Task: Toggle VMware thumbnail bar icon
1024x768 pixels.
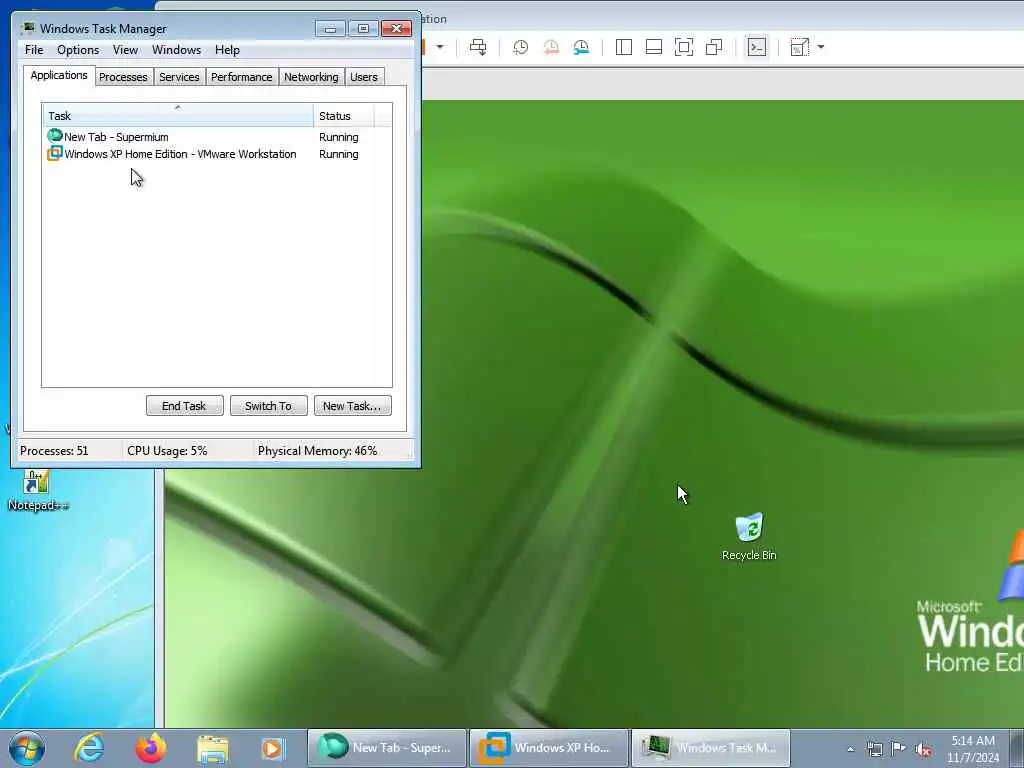Action: click(x=654, y=47)
